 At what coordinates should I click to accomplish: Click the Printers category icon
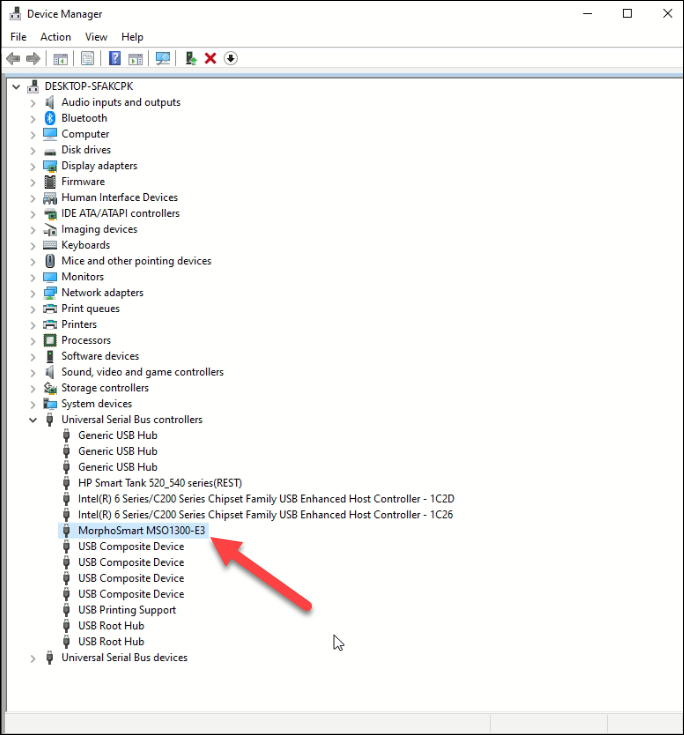click(50, 324)
